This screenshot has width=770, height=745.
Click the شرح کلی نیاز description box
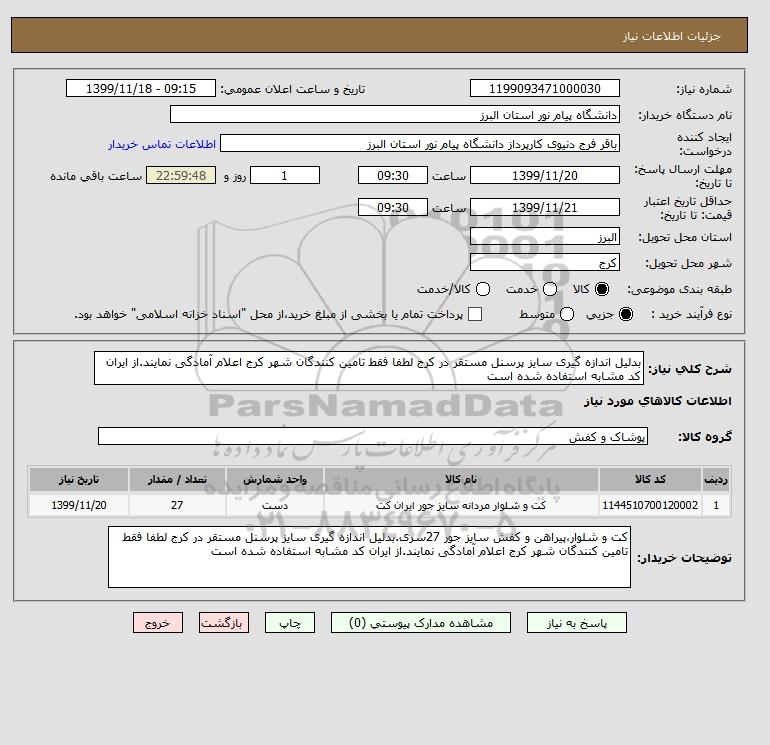coord(369,369)
